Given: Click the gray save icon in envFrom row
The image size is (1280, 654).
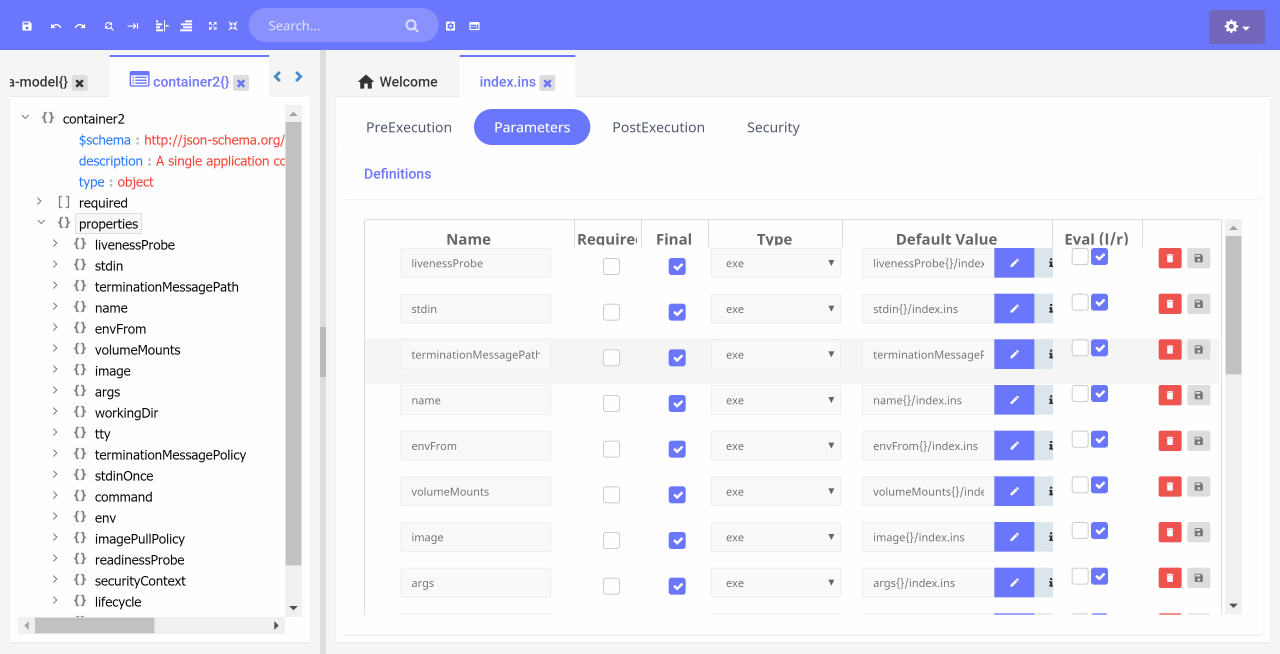Looking at the screenshot, I should pos(1198,441).
